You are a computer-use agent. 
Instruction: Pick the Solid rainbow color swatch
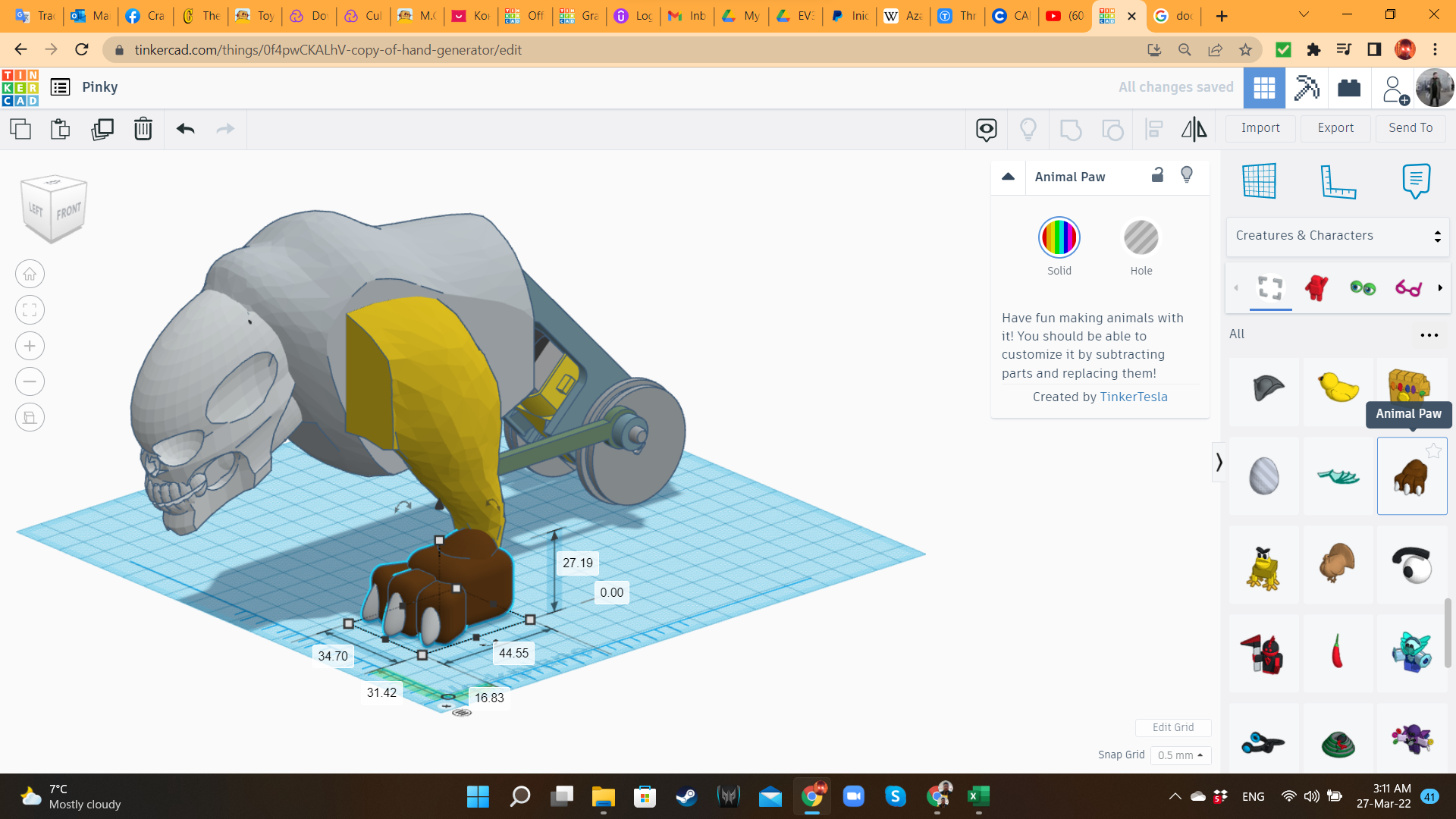pyautogui.click(x=1059, y=238)
